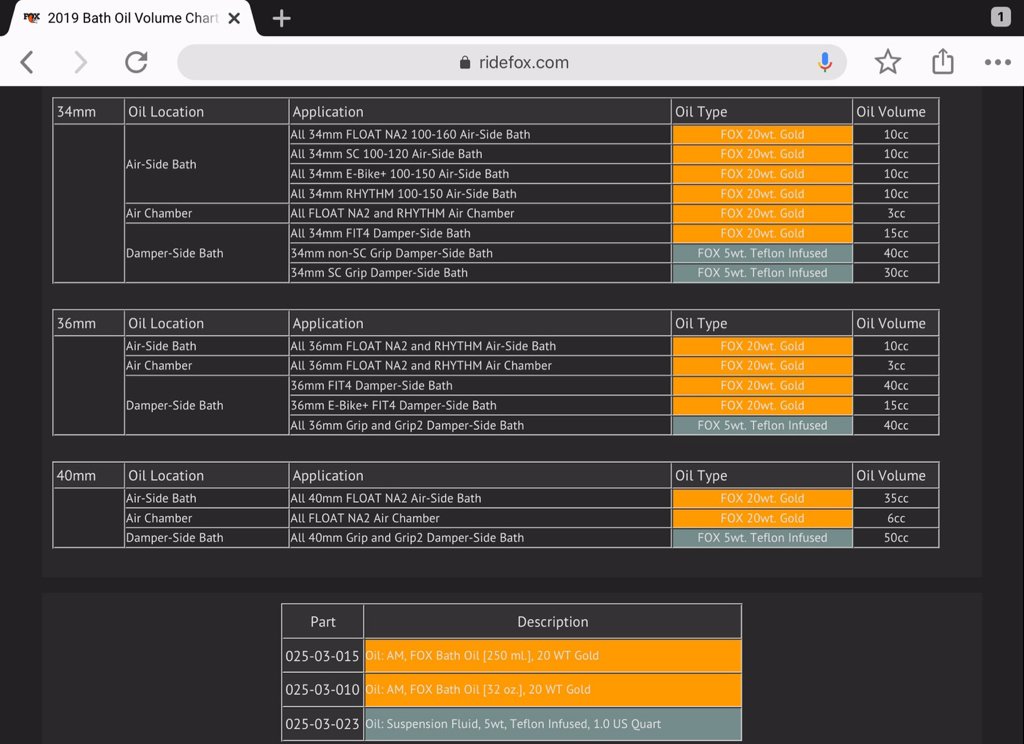Click '36mm E-Bike+ FIT4 Damper-Side Bath'
Screen dimensions: 1024x744
pyautogui.click(x=393, y=406)
